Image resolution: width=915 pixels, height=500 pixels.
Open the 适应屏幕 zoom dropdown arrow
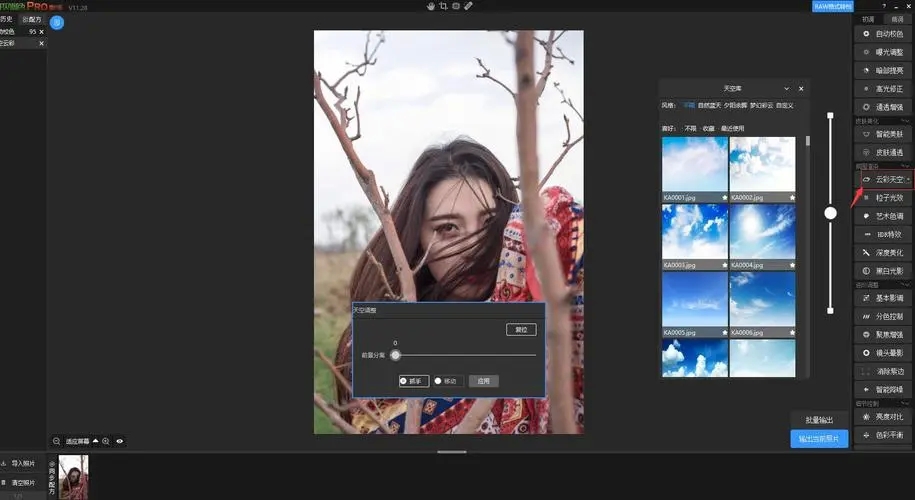pos(96,441)
